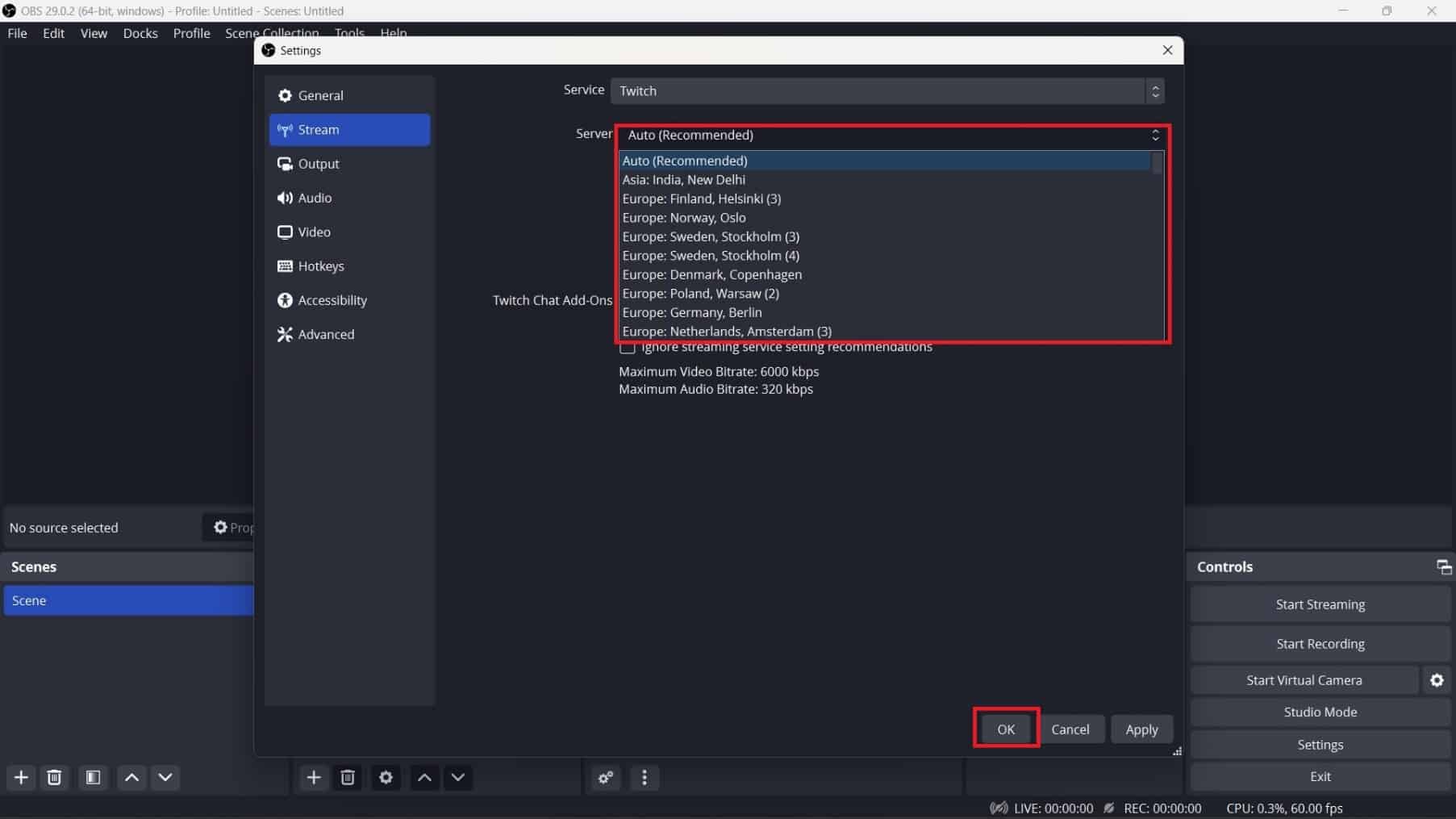The width and height of the screenshot is (1456, 819).
Task: Choose Europe: Poland, Warsaw (2) server
Action: pyautogui.click(x=885, y=294)
